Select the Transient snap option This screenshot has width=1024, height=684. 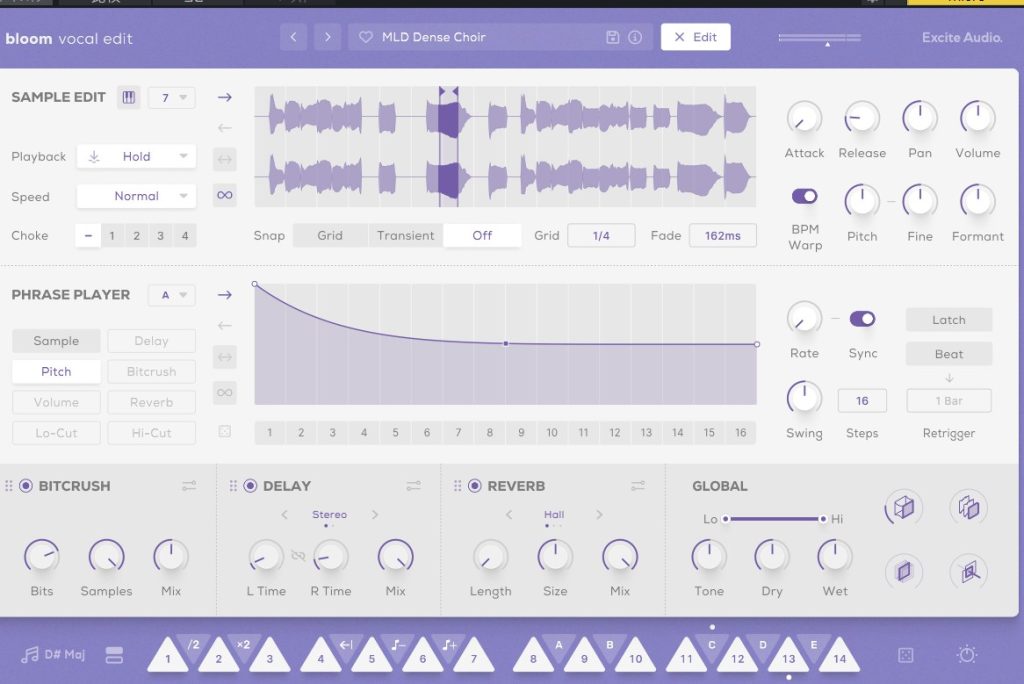(x=405, y=236)
